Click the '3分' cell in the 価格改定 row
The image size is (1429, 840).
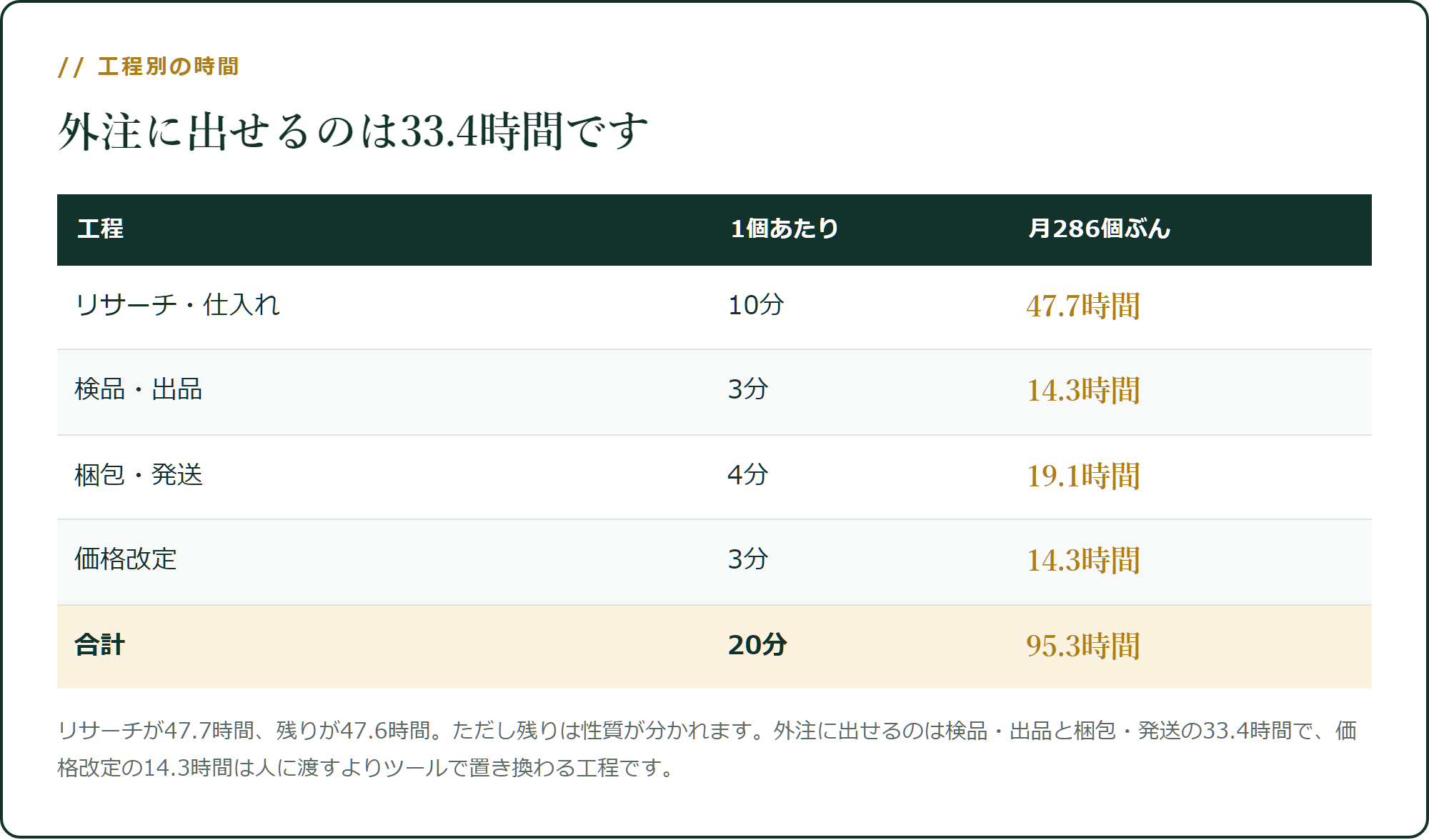click(747, 559)
